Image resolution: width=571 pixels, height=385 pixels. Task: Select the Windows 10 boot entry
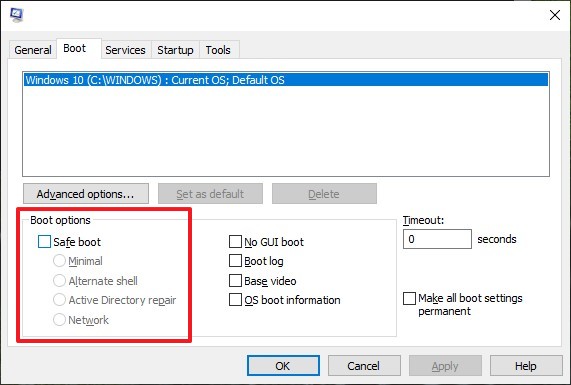[x=286, y=80]
